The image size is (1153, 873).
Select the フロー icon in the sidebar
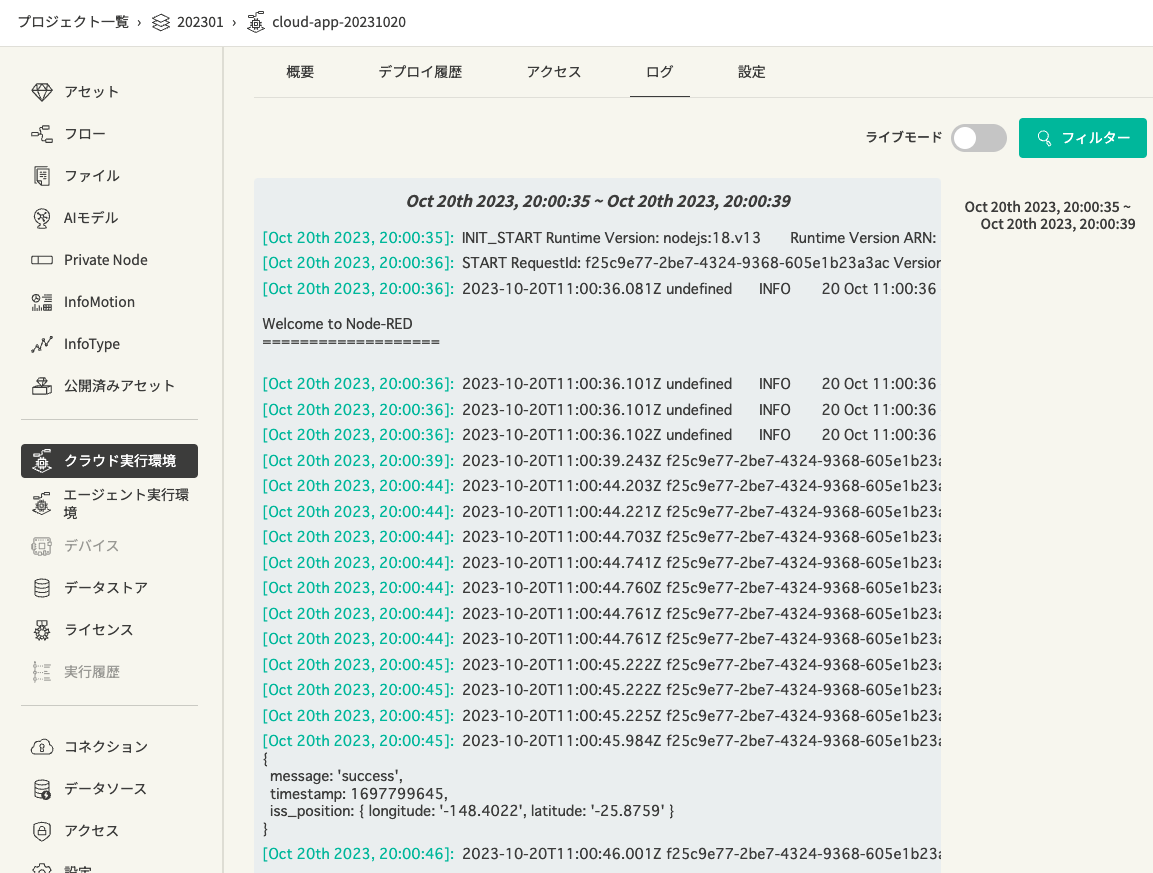point(42,133)
